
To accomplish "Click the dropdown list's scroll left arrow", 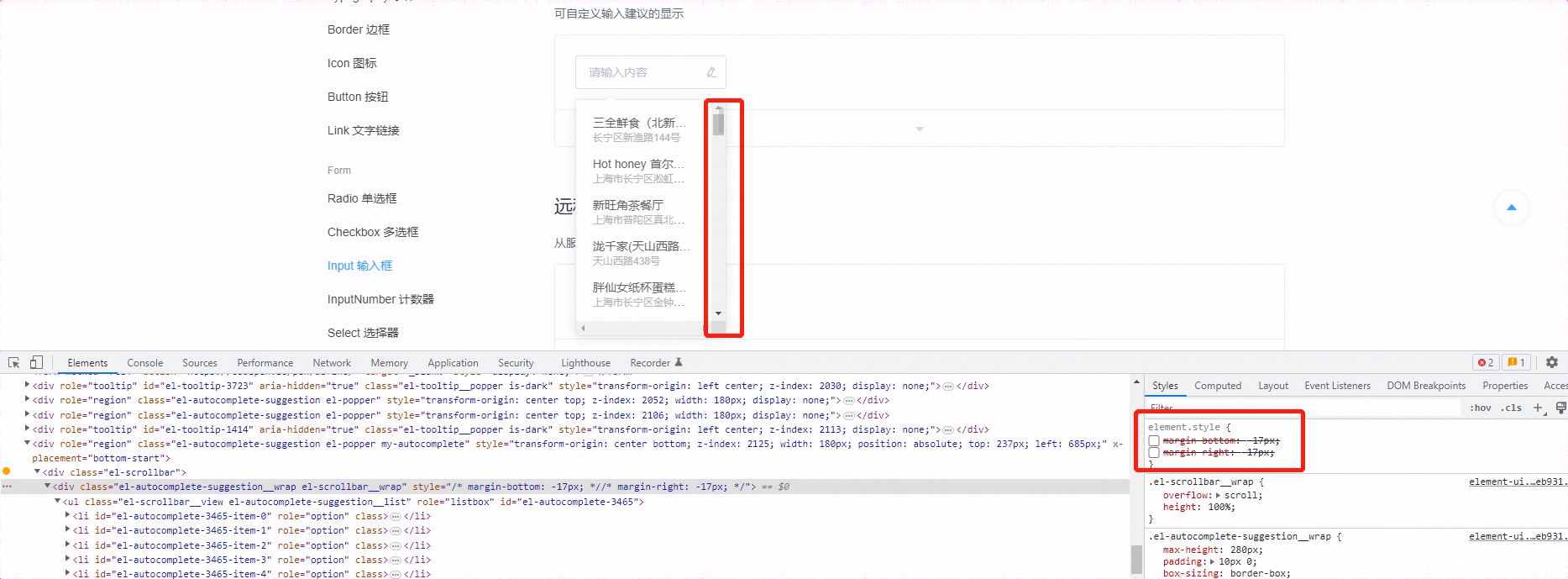I will pyautogui.click(x=583, y=328).
